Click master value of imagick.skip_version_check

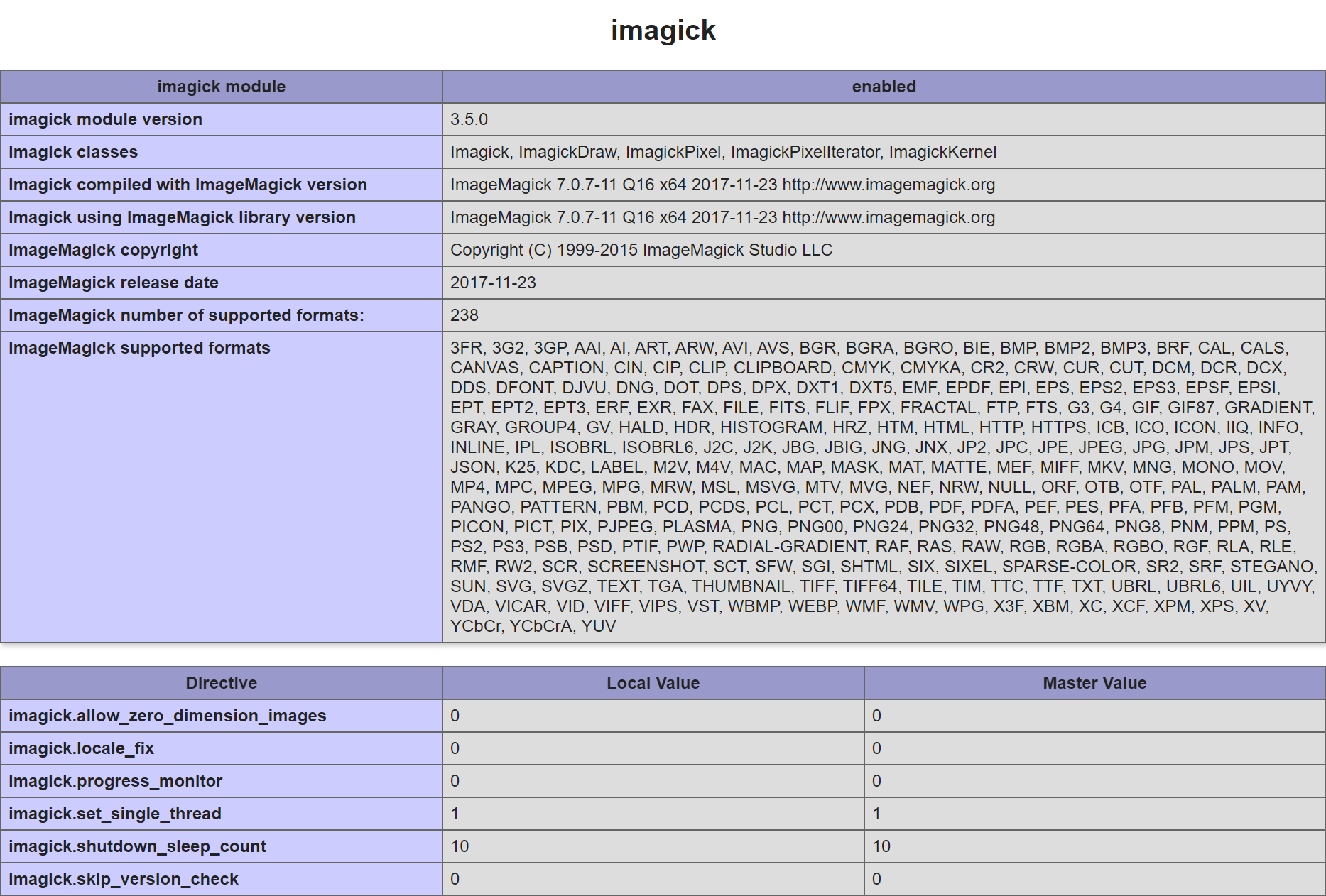point(877,879)
